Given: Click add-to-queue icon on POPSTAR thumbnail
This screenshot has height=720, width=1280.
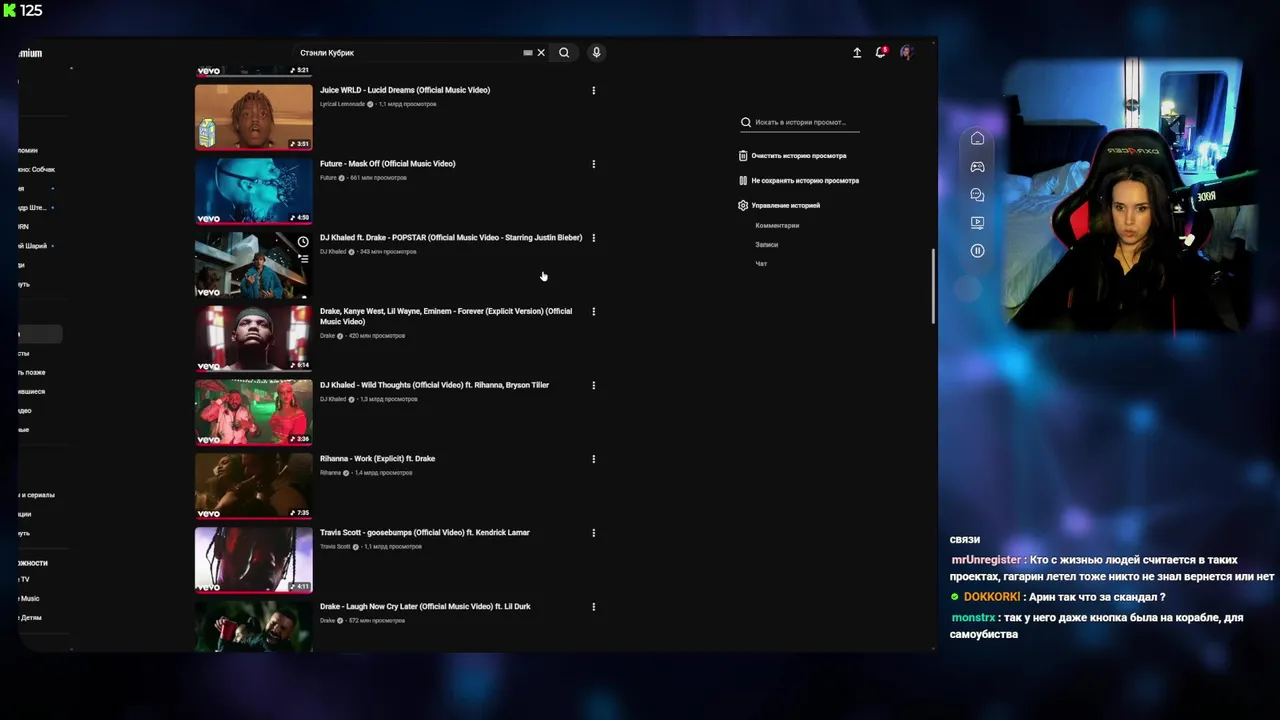Looking at the screenshot, I should [303, 257].
